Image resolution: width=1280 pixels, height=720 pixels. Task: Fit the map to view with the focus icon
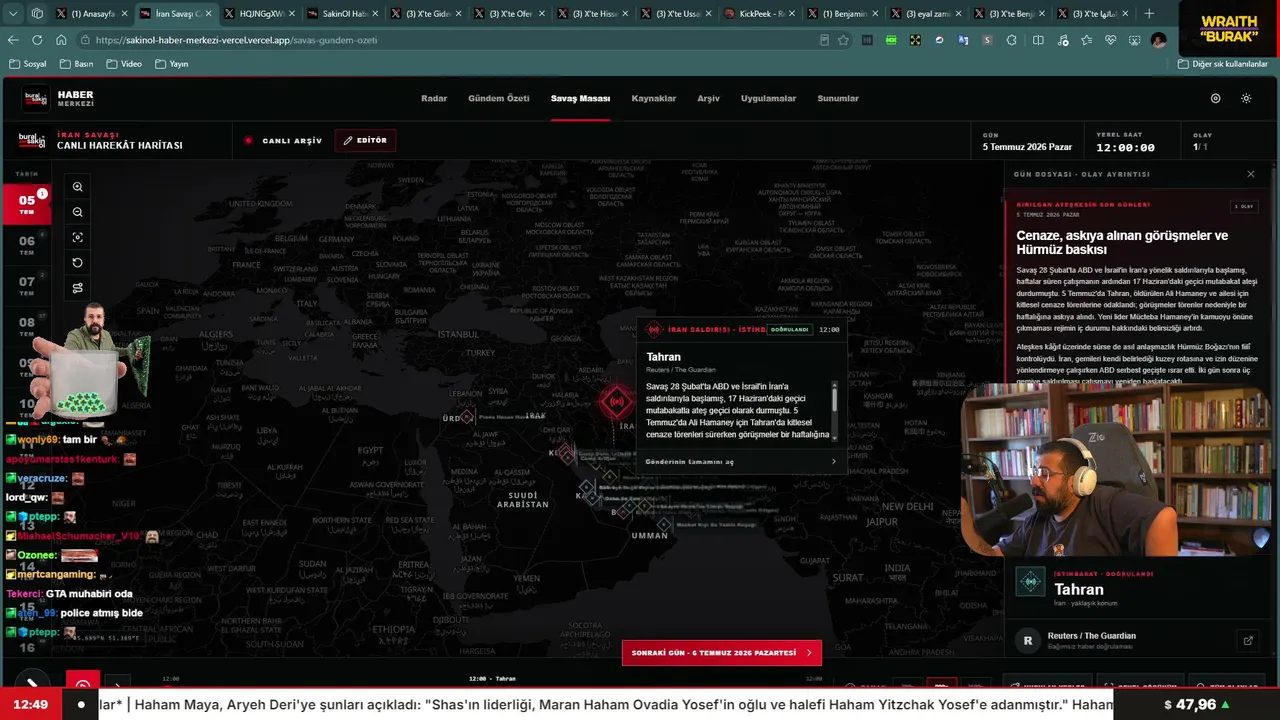78,237
